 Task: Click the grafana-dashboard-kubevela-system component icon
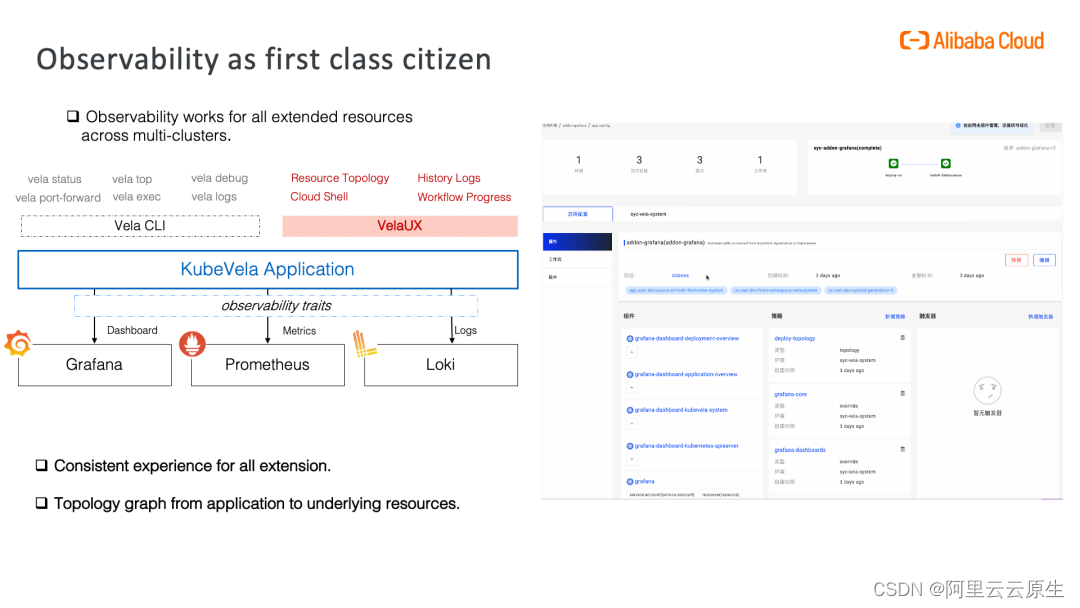click(x=630, y=410)
